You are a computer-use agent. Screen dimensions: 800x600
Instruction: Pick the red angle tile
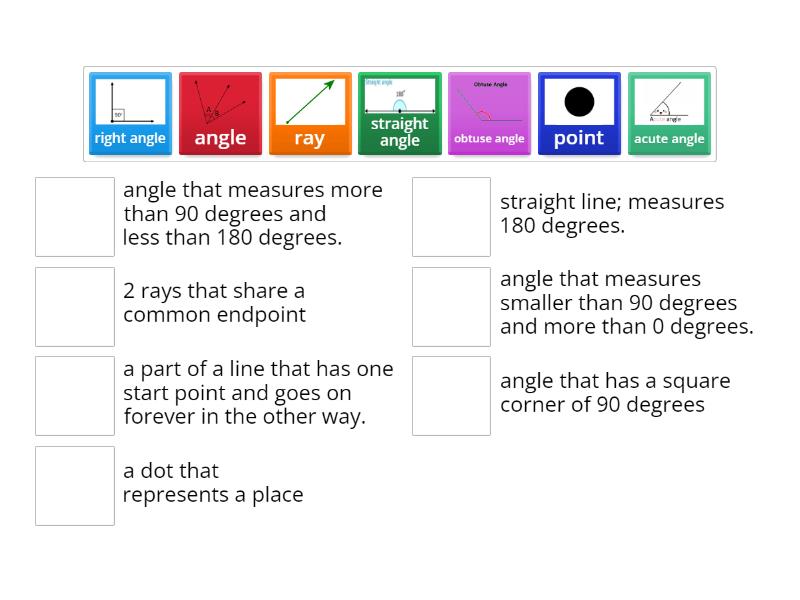tap(220, 113)
